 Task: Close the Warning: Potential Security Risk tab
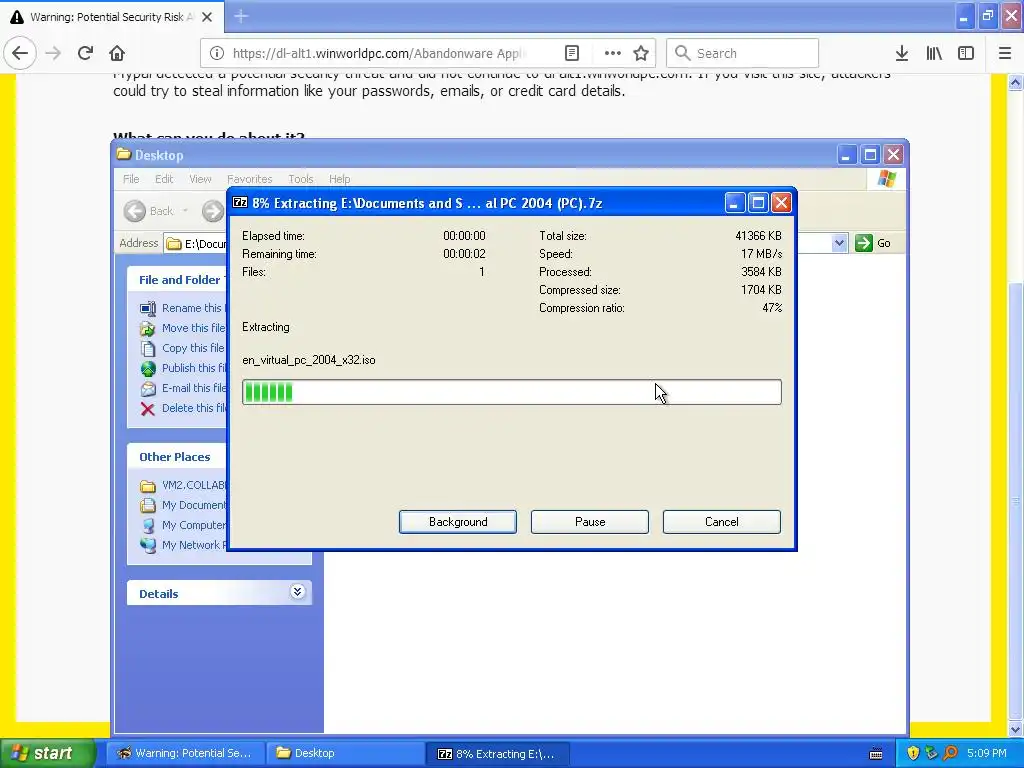coord(206,17)
